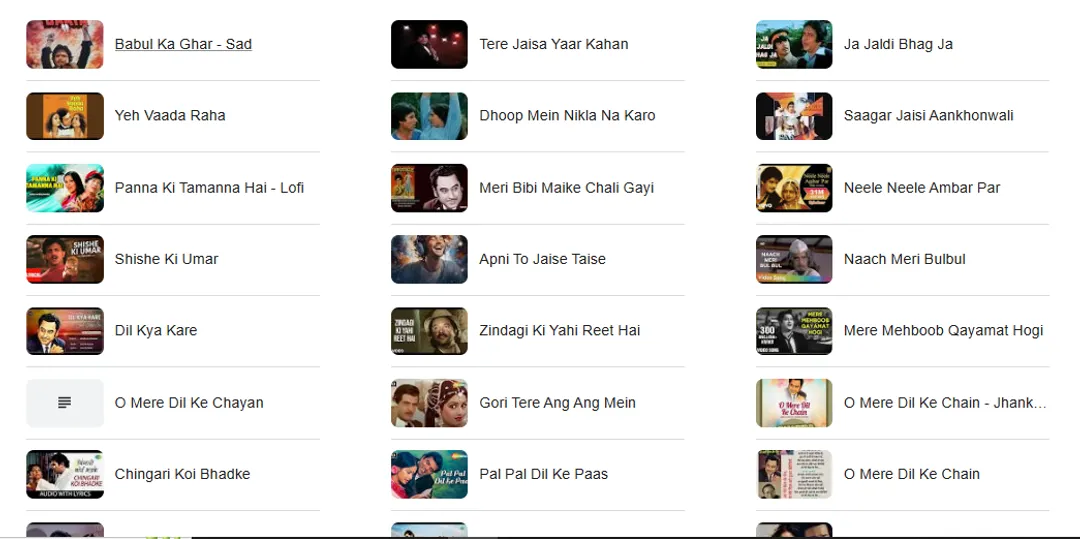Open the Babul Ka Ghar - Sad link
The height and width of the screenshot is (539, 1080).
[x=183, y=44]
